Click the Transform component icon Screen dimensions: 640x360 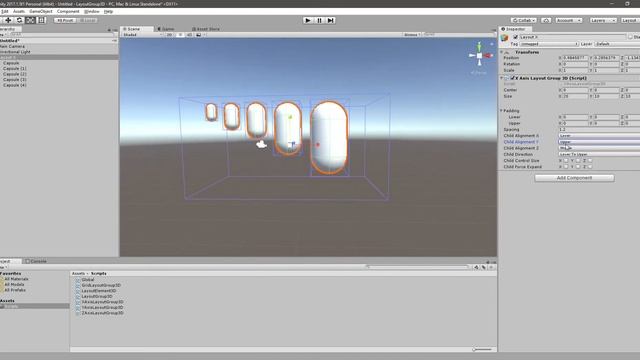[x=507, y=52]
